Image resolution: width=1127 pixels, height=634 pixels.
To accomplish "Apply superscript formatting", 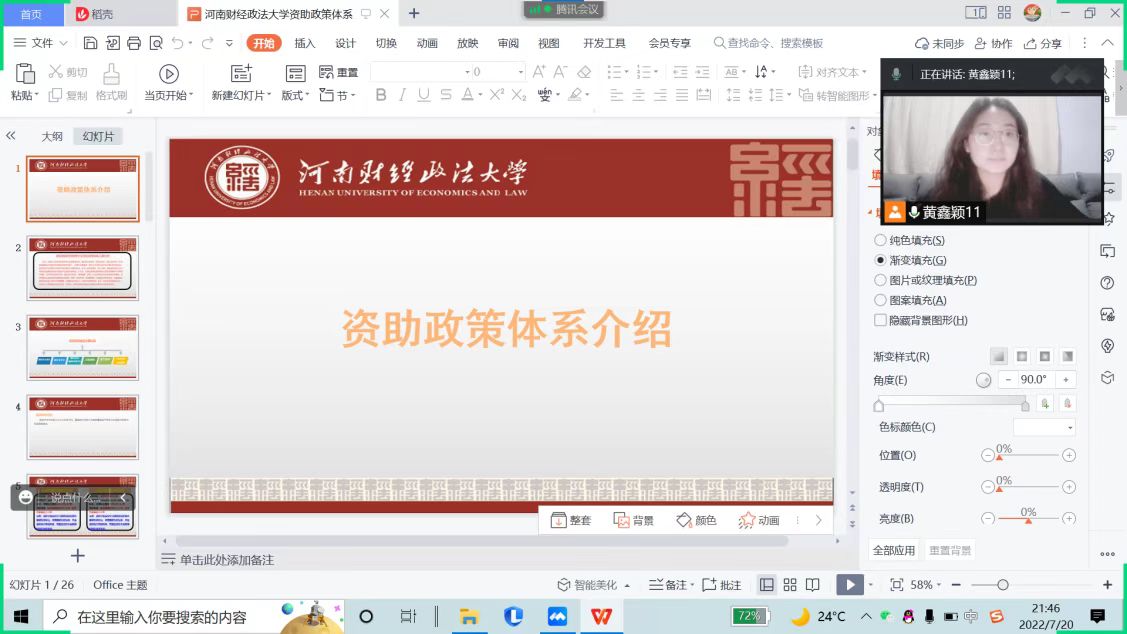I will pyautogui.click(x=497, y=95).
